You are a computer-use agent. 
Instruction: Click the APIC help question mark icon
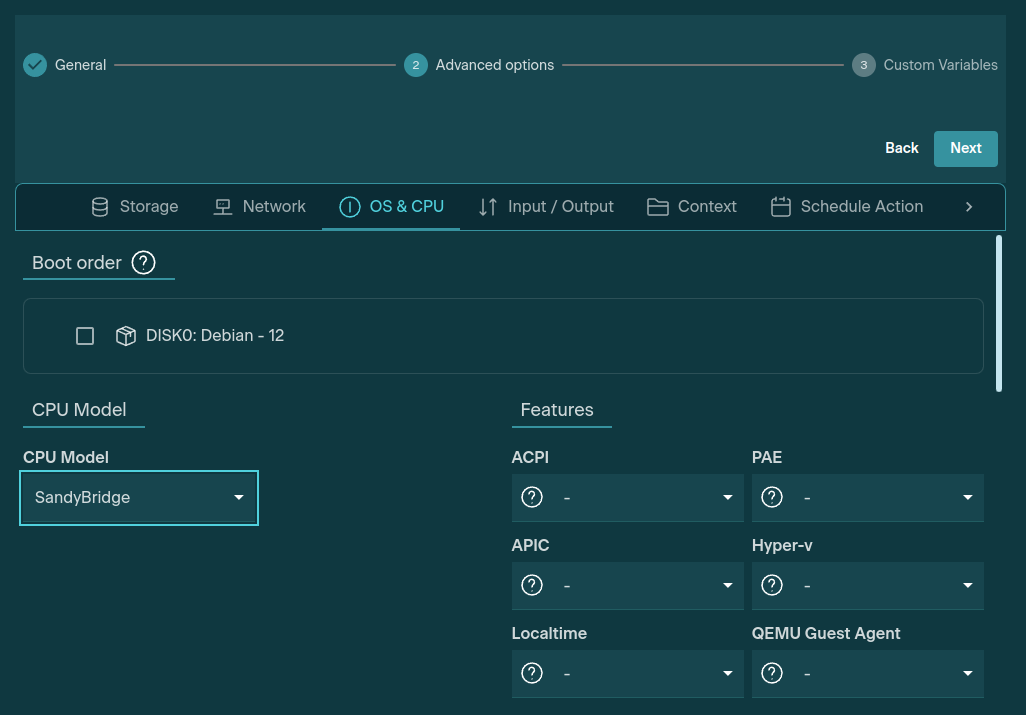pos(532,585)
